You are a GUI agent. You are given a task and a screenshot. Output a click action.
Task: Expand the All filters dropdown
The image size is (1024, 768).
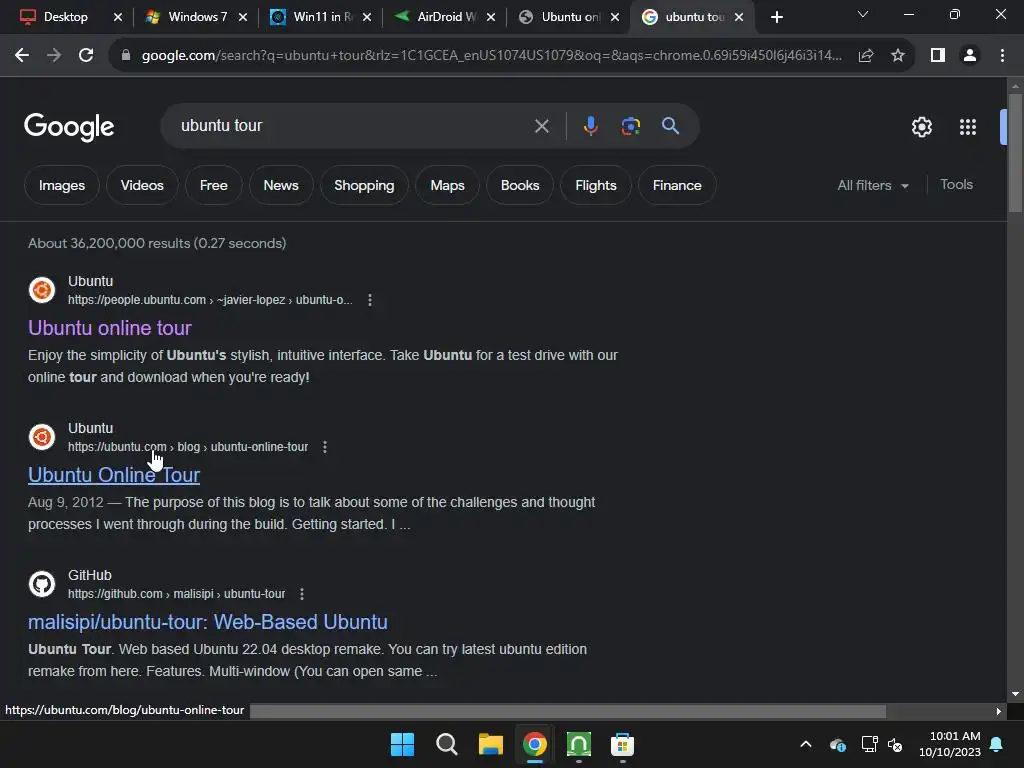tap(872, 185)
